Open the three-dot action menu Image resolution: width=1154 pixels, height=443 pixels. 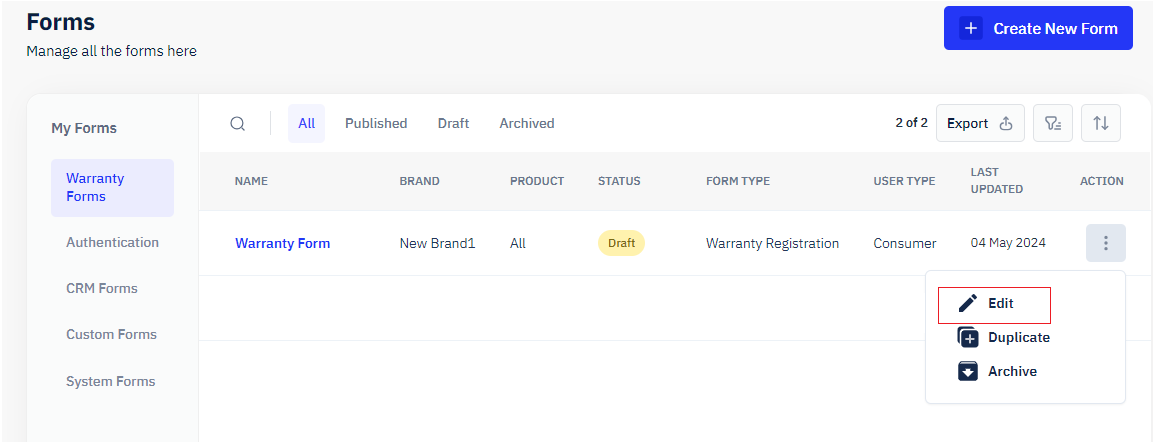point(1105,243)
